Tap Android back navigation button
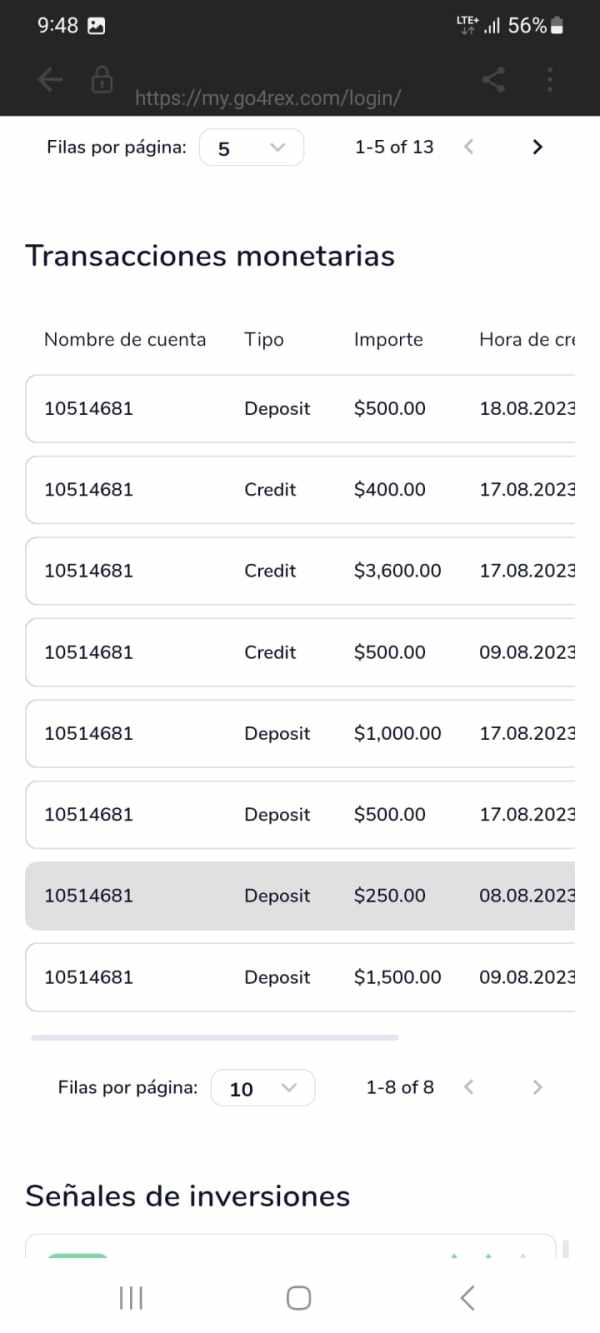 point(467,1298)
